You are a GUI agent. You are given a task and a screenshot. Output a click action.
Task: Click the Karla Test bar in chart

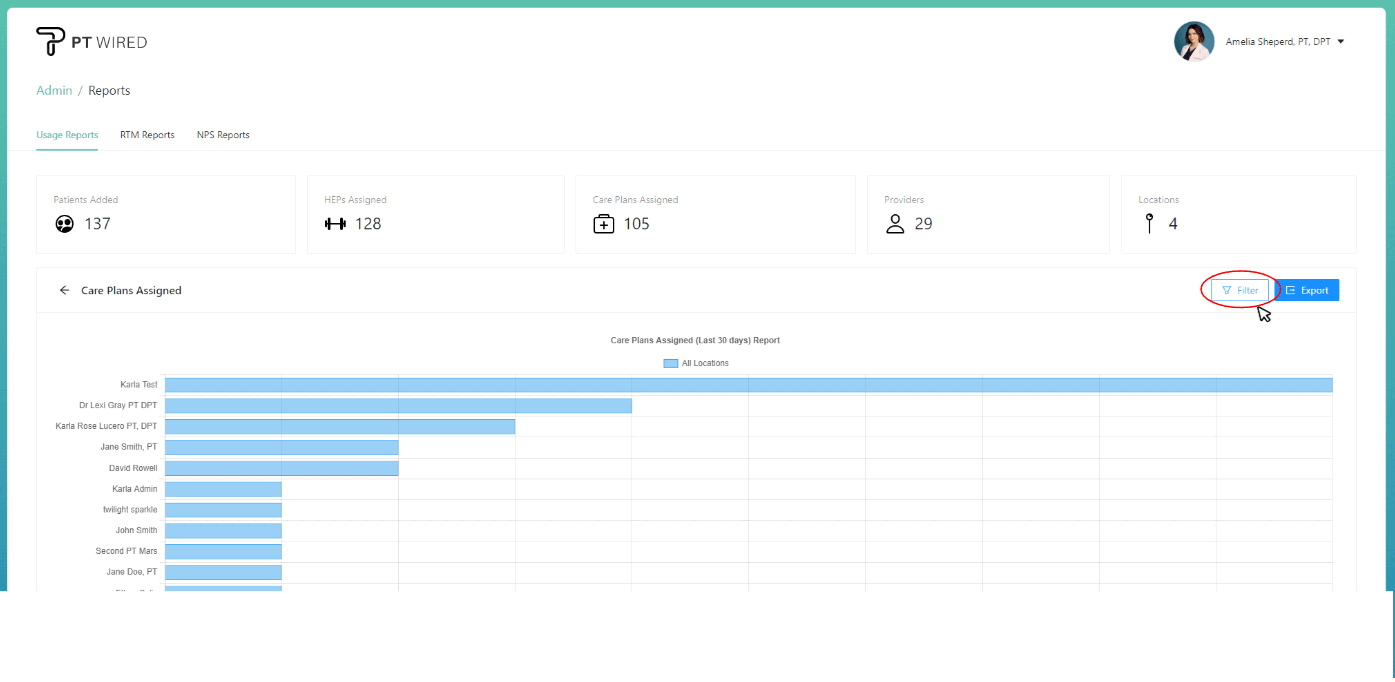click(748, 385)
